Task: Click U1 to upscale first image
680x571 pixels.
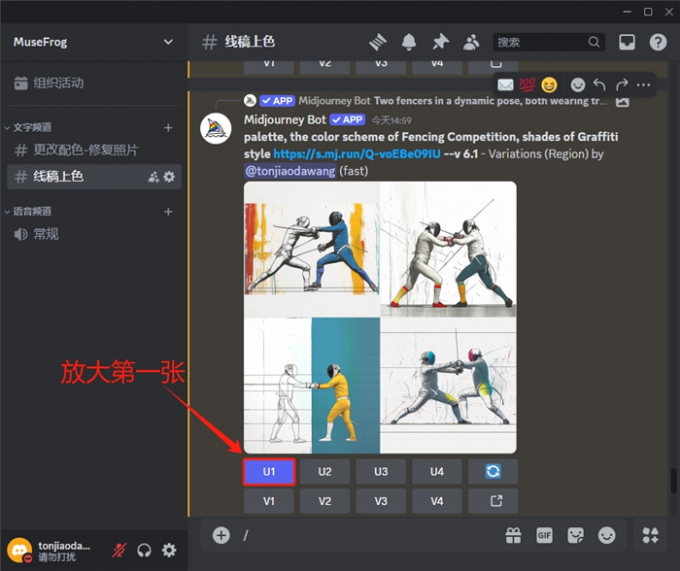Action: pos(269,472)
